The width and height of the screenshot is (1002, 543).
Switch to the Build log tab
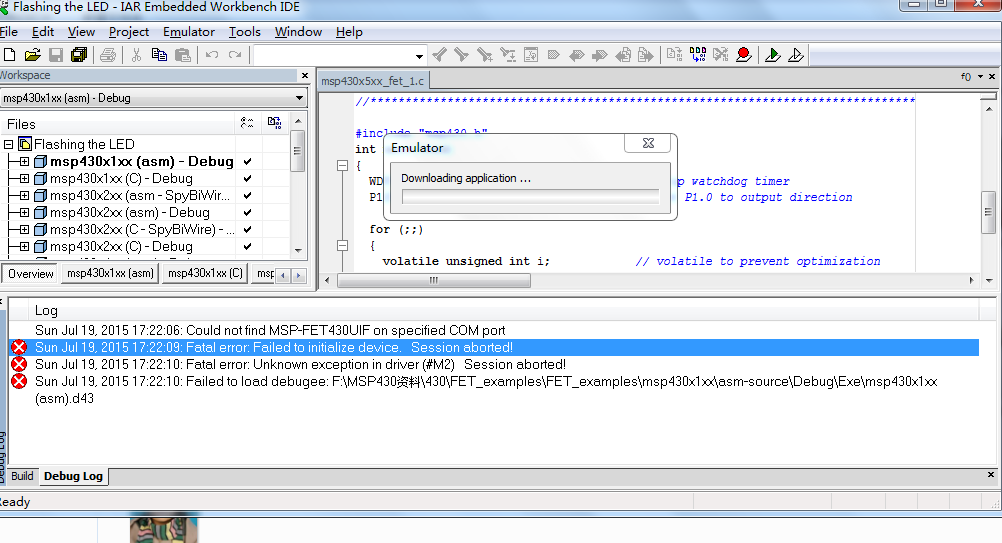coord(22,476)
